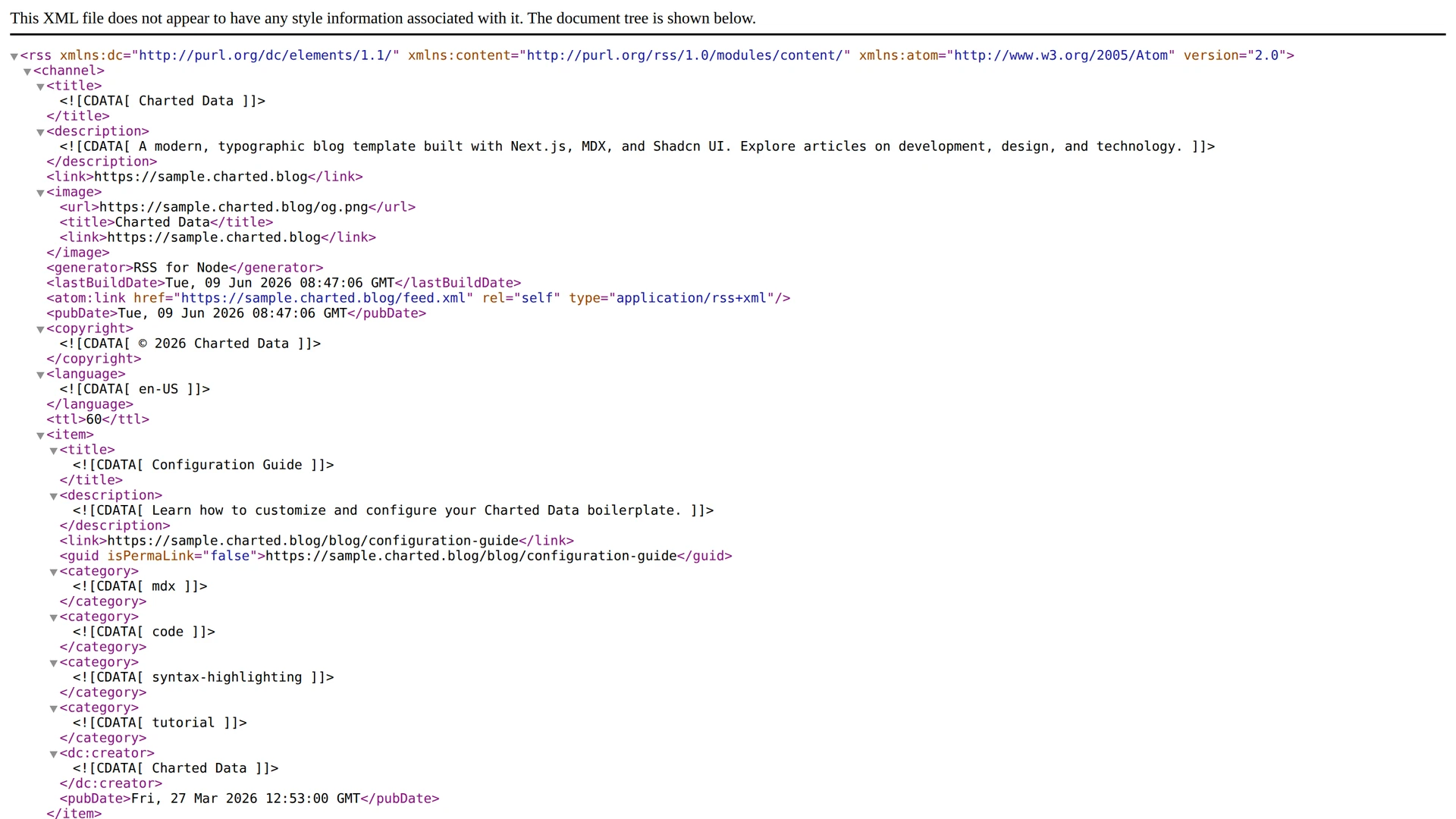The width and height of the screenshot is (1456, 819).
Task: Click the closing </image> tag
Action: tap(78, 253)
